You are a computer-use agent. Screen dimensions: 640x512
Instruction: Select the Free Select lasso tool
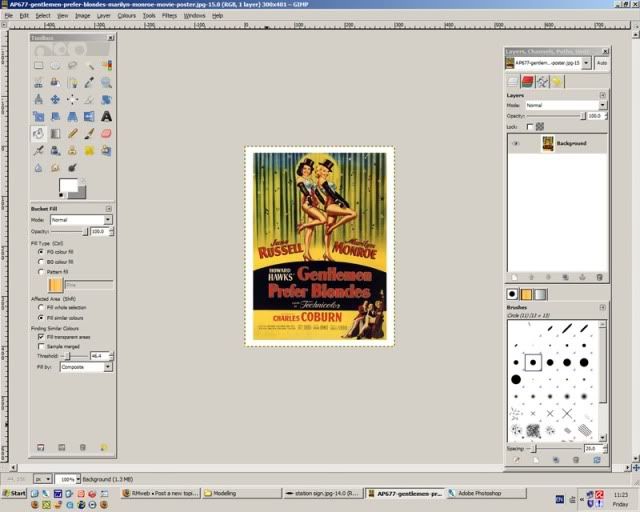point(72,65)
